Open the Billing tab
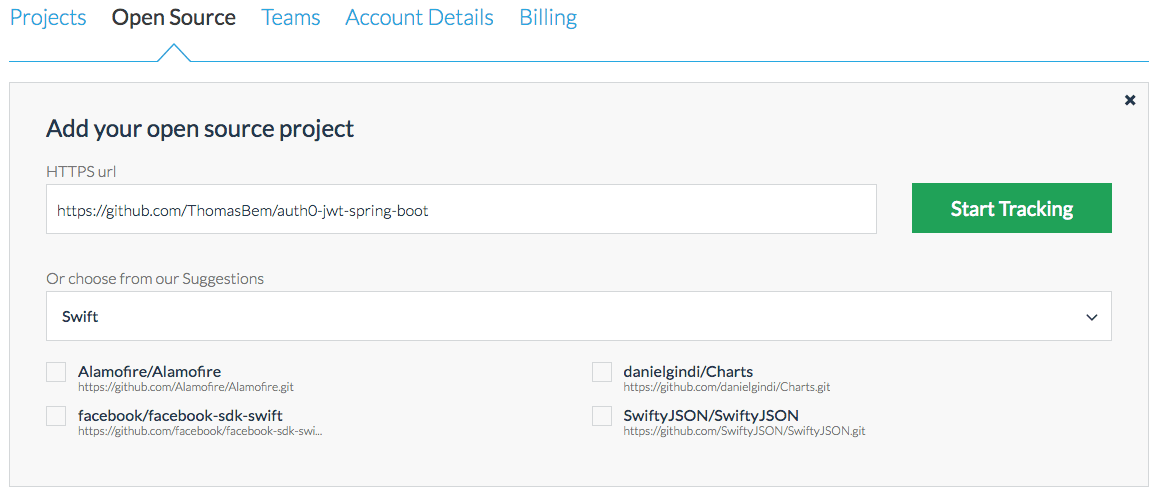Screen dimensions: 1160x496 pos(548,18)
